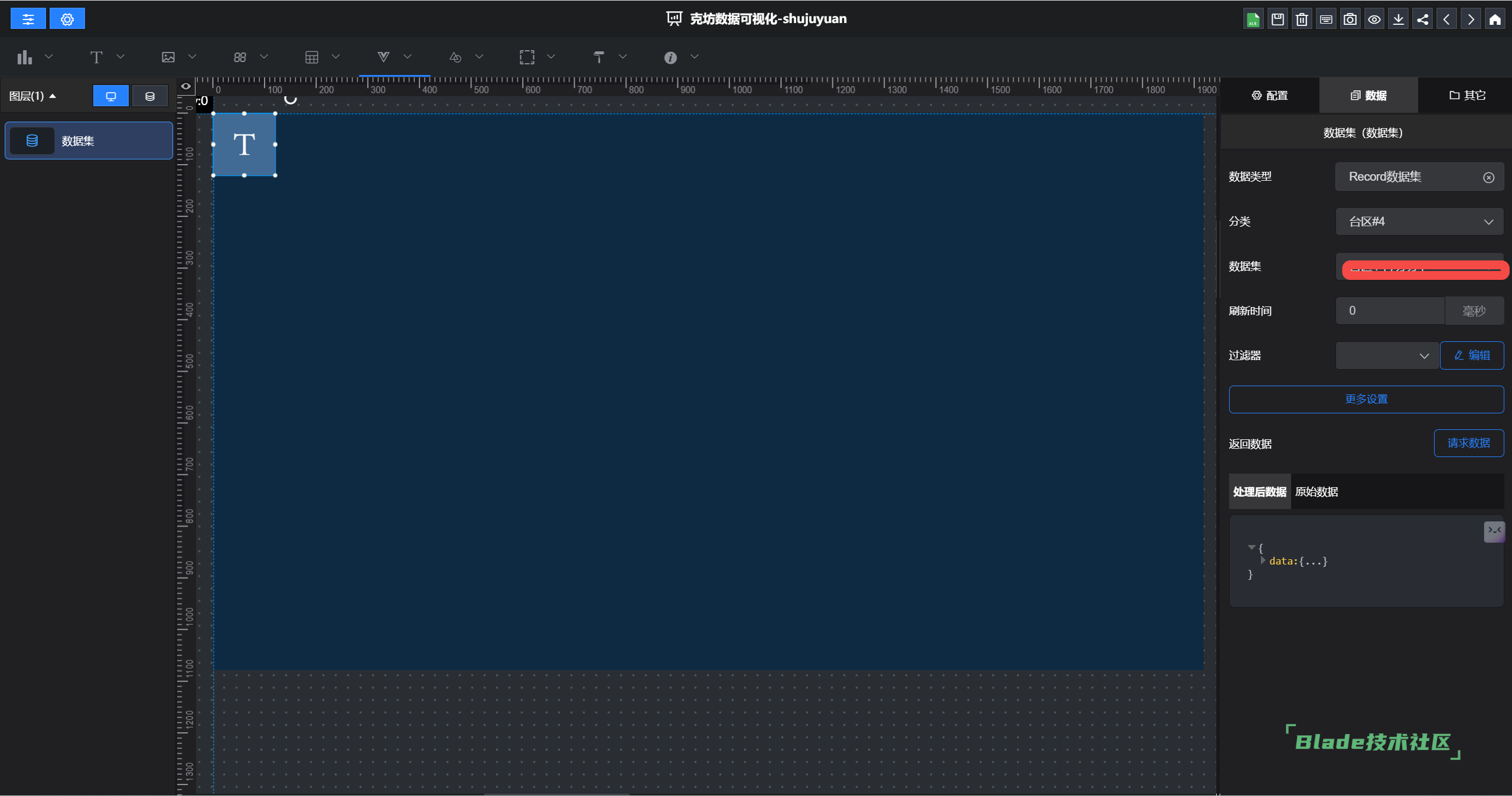Undo with the left arrow icon

click(1446, 19)
